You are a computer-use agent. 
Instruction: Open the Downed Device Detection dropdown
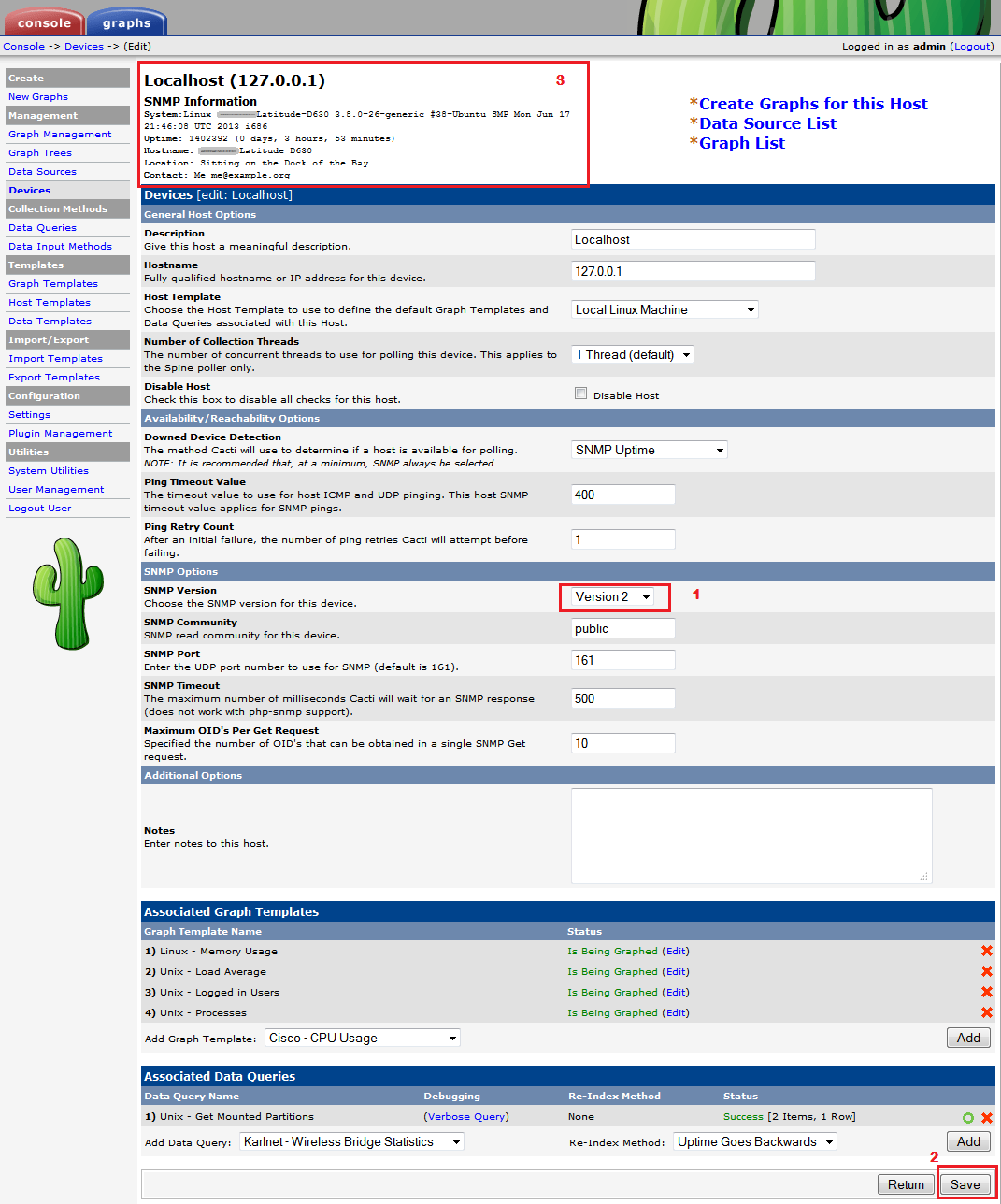coord(650,450)
